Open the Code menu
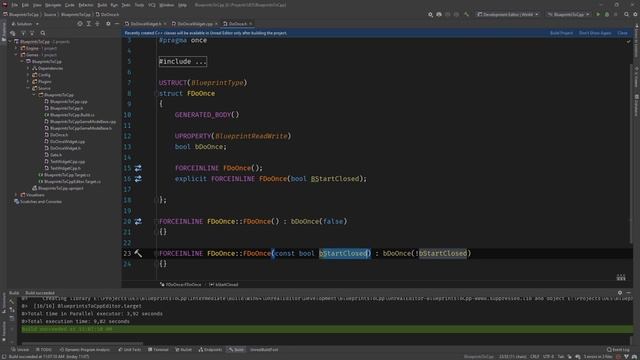This screenshot has height=360, width=640. [x=70, y=5]
